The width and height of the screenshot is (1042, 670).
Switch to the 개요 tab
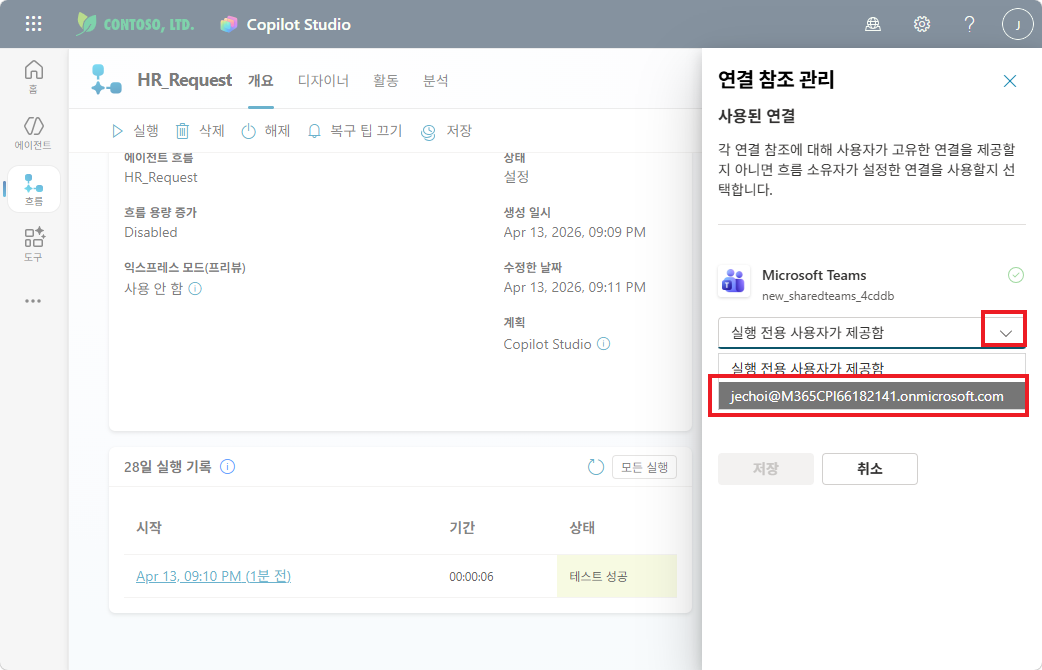tap(260, 80)
